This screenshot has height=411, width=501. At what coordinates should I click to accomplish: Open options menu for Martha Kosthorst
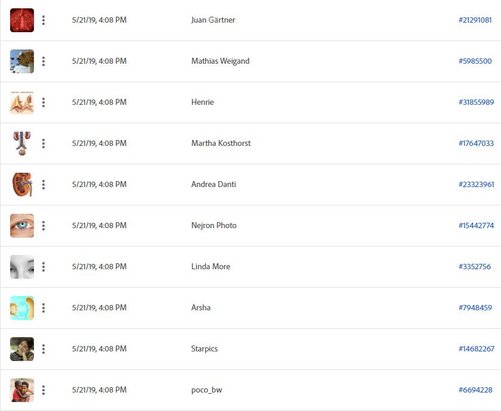pos(43,144)
